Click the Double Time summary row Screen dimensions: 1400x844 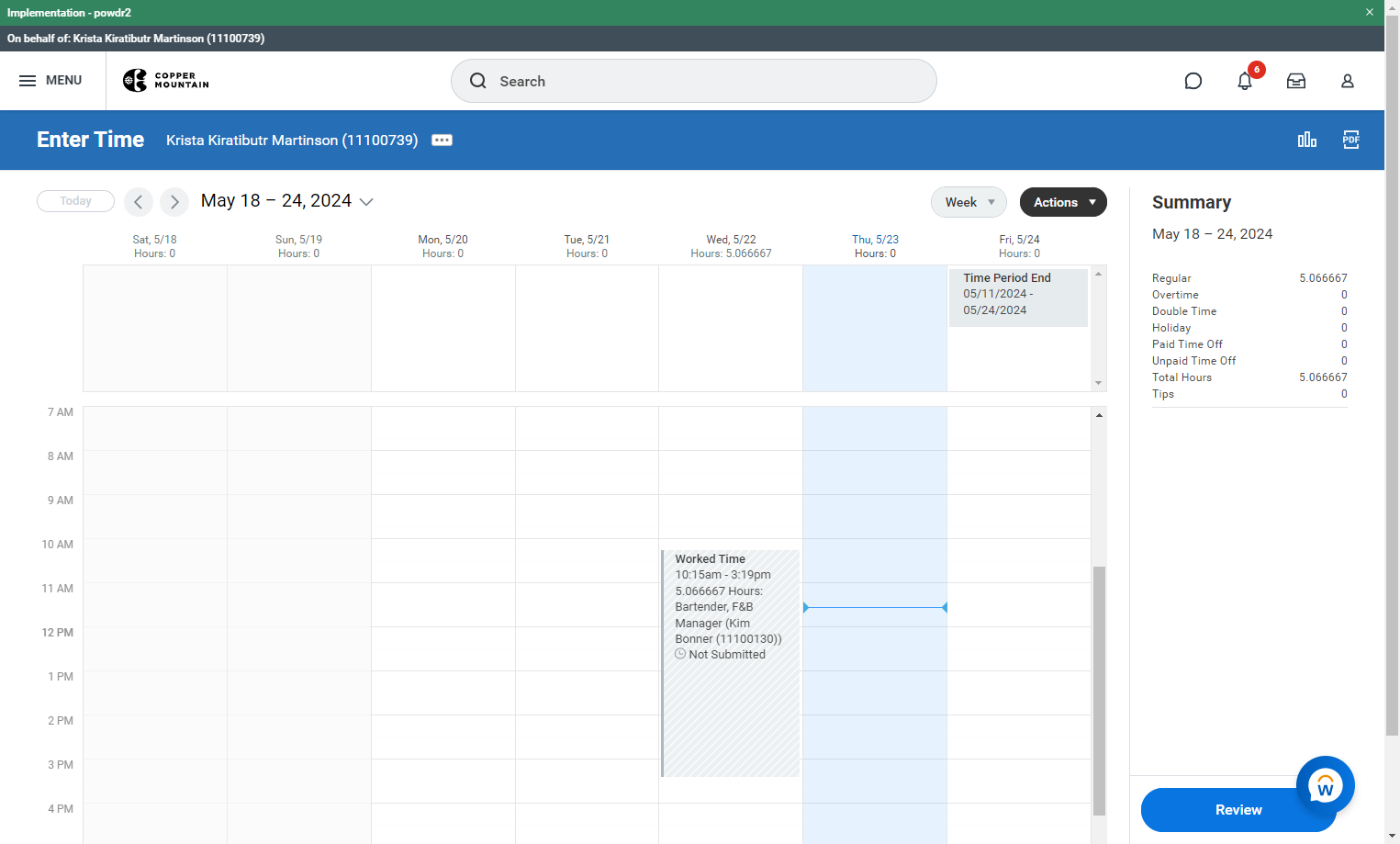click(1249, 311)
